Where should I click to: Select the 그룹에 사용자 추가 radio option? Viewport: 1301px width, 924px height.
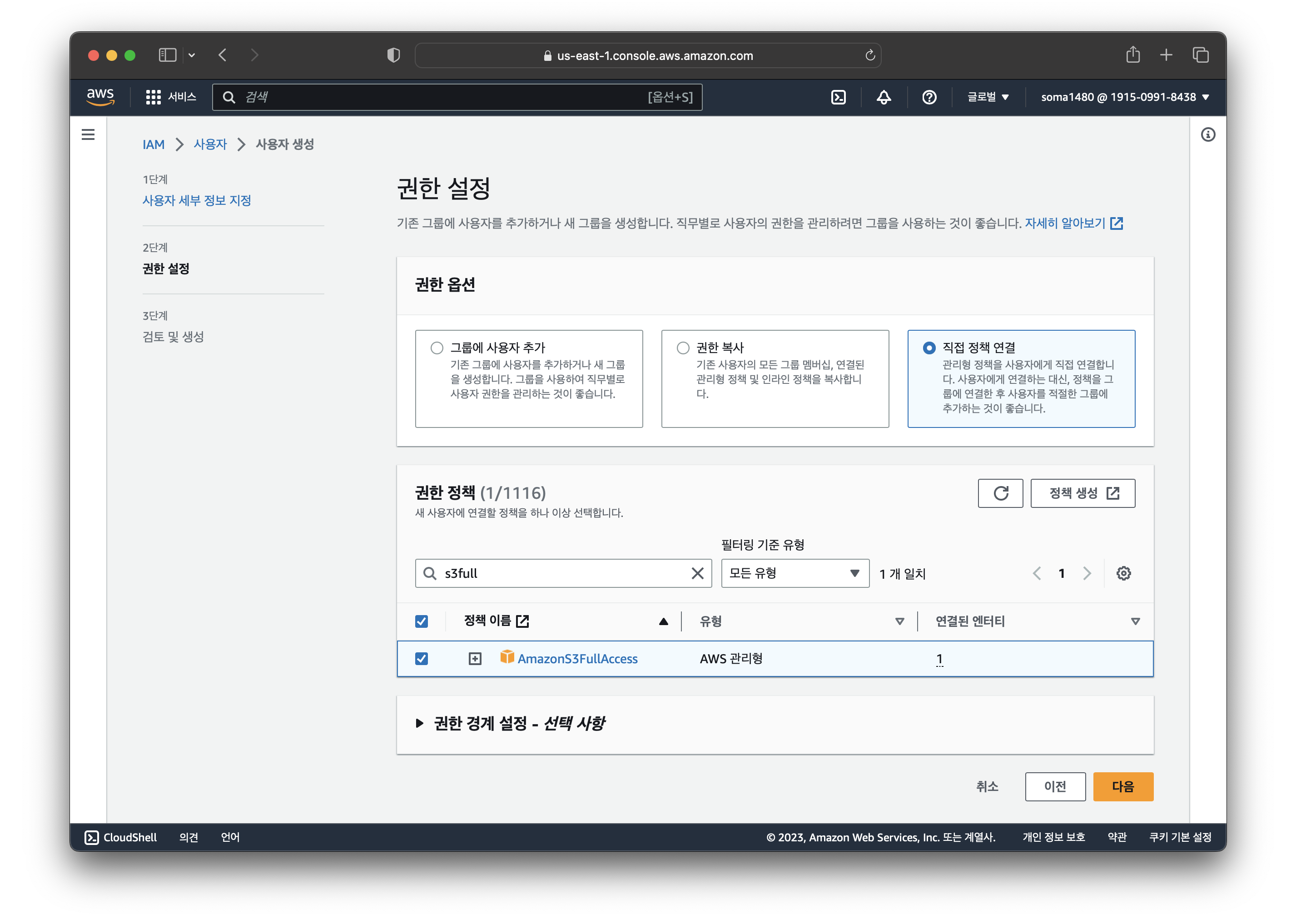tap(437, 348)
